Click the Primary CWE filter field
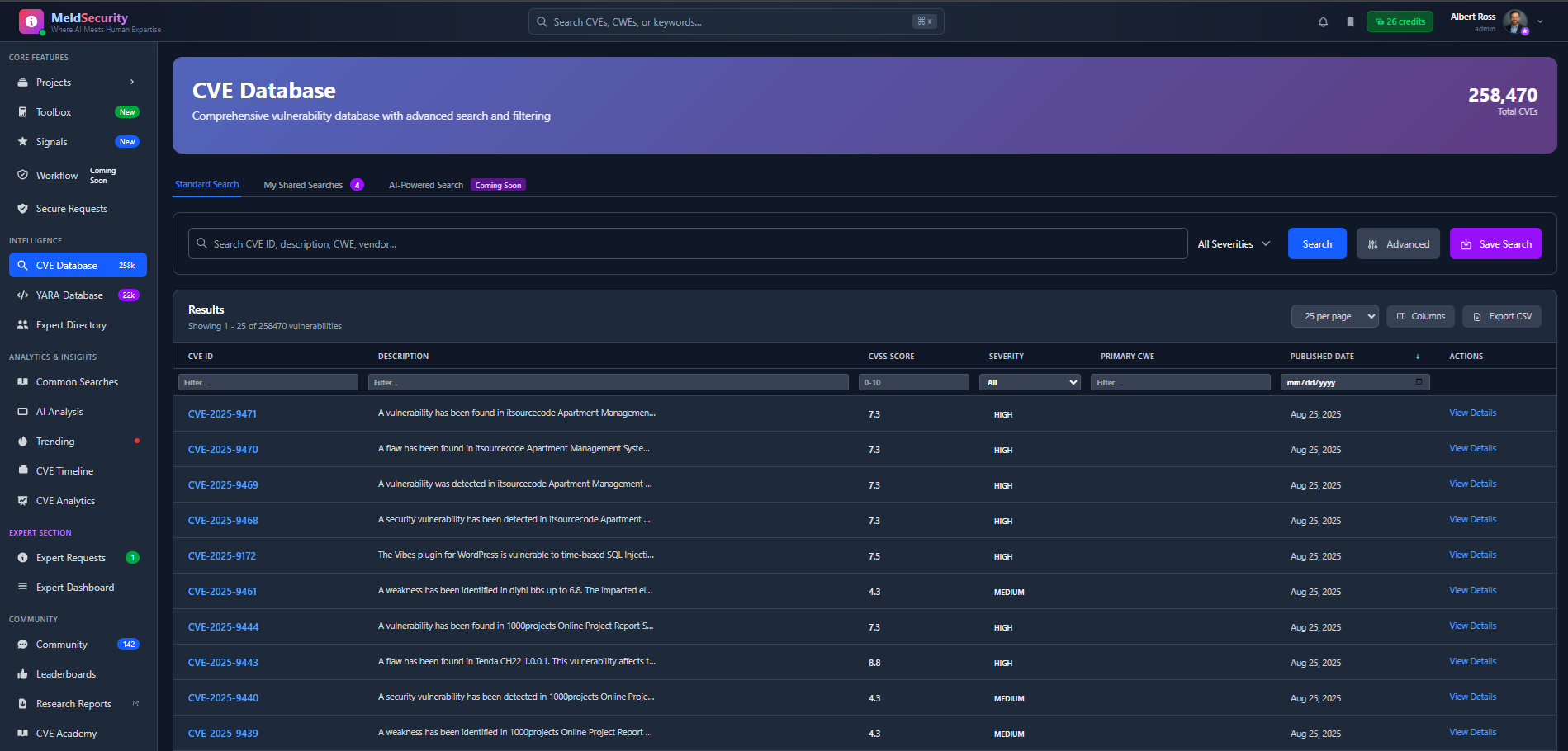The width and height of the screenshot is (1568, 751). pyautogui.click(x=1181, y=382)
